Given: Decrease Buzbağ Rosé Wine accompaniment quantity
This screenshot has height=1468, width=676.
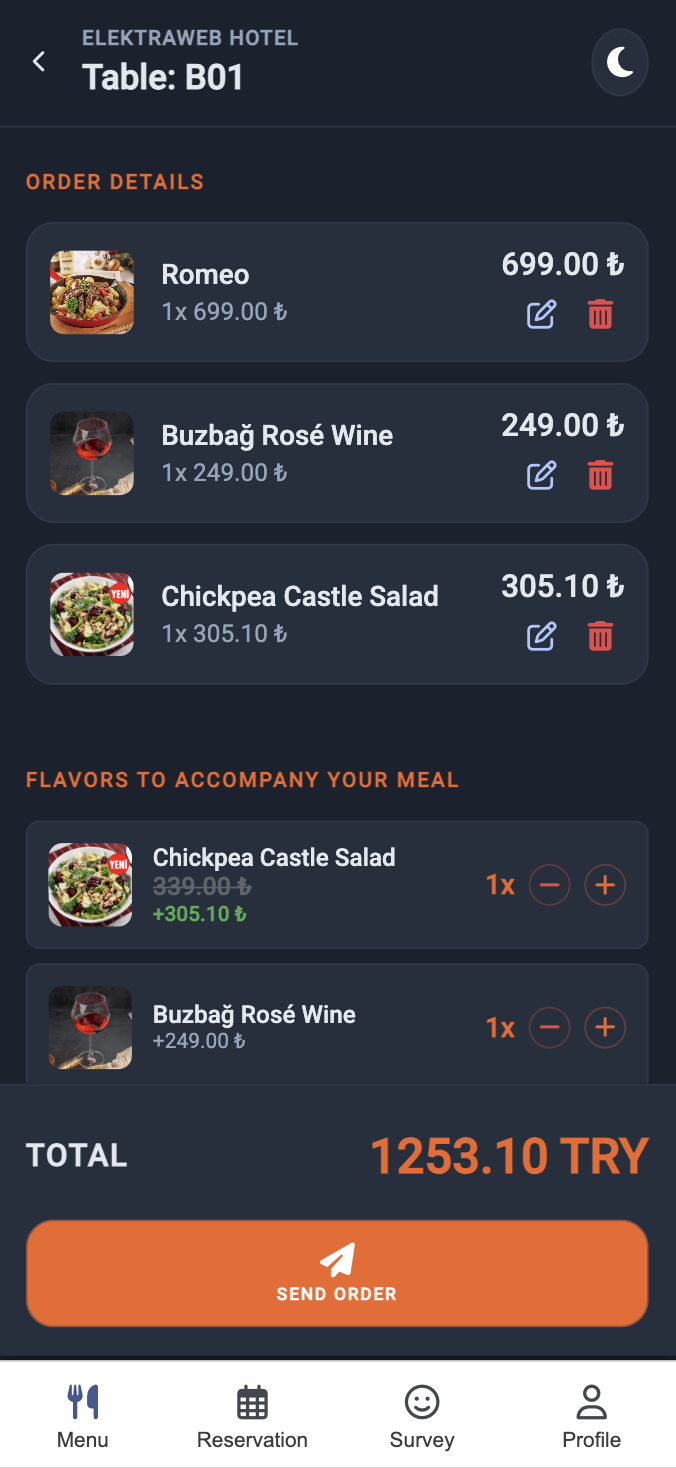Looking at the screenshot, I should tap(549, 1028).
